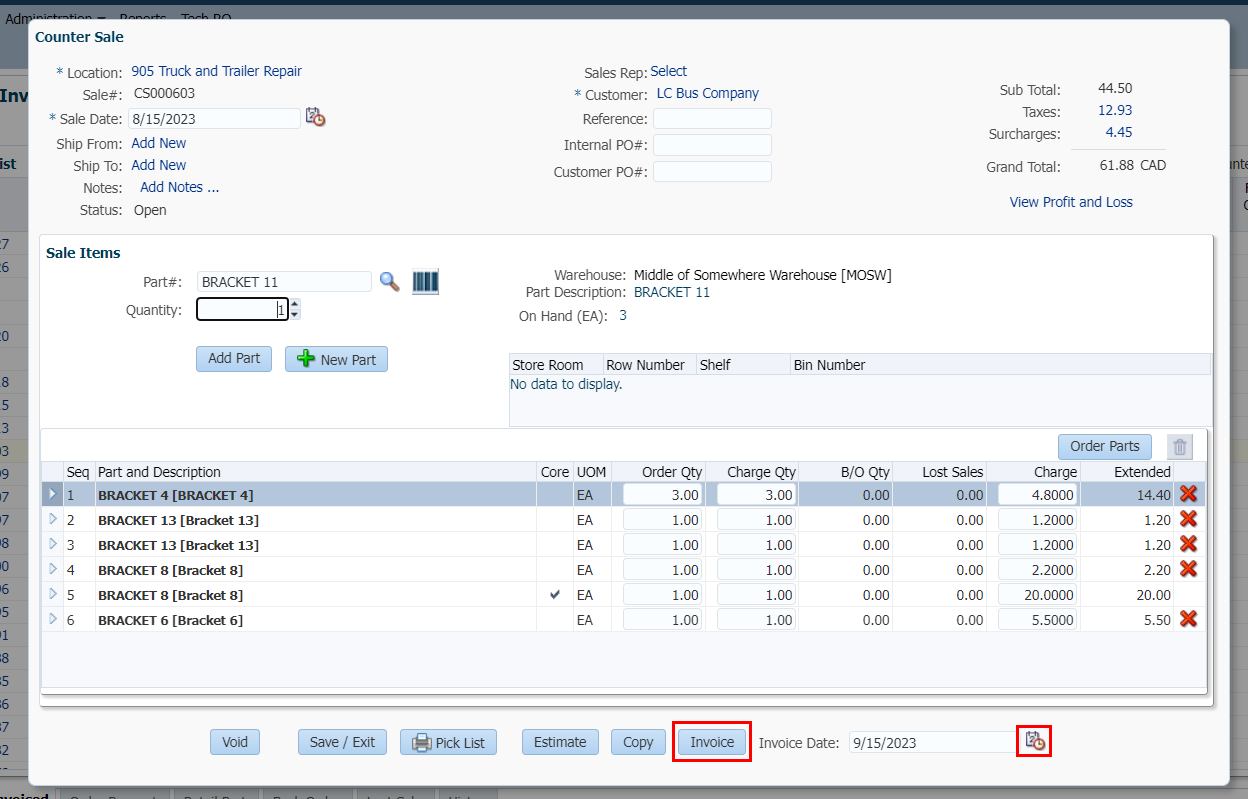
Task: Edit Charge 20.0000 on Seq 5 row
Action: coord(1038,594)
